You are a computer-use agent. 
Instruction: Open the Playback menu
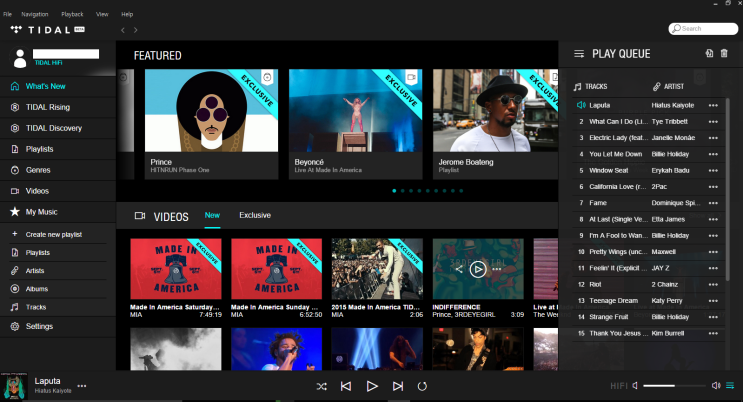click(x=72, y=14)
